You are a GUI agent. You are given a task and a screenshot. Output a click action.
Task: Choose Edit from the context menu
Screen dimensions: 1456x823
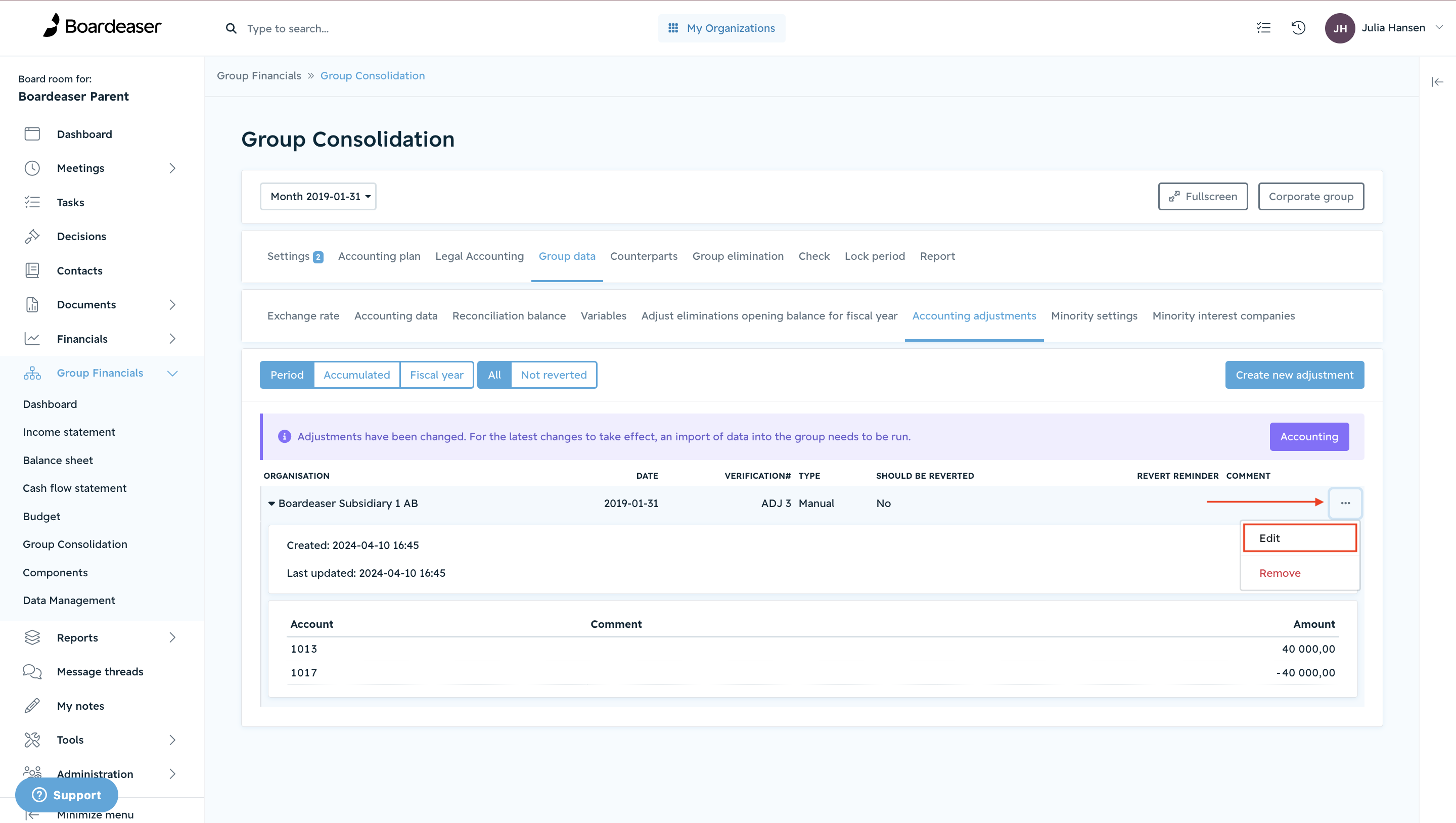1300,538
